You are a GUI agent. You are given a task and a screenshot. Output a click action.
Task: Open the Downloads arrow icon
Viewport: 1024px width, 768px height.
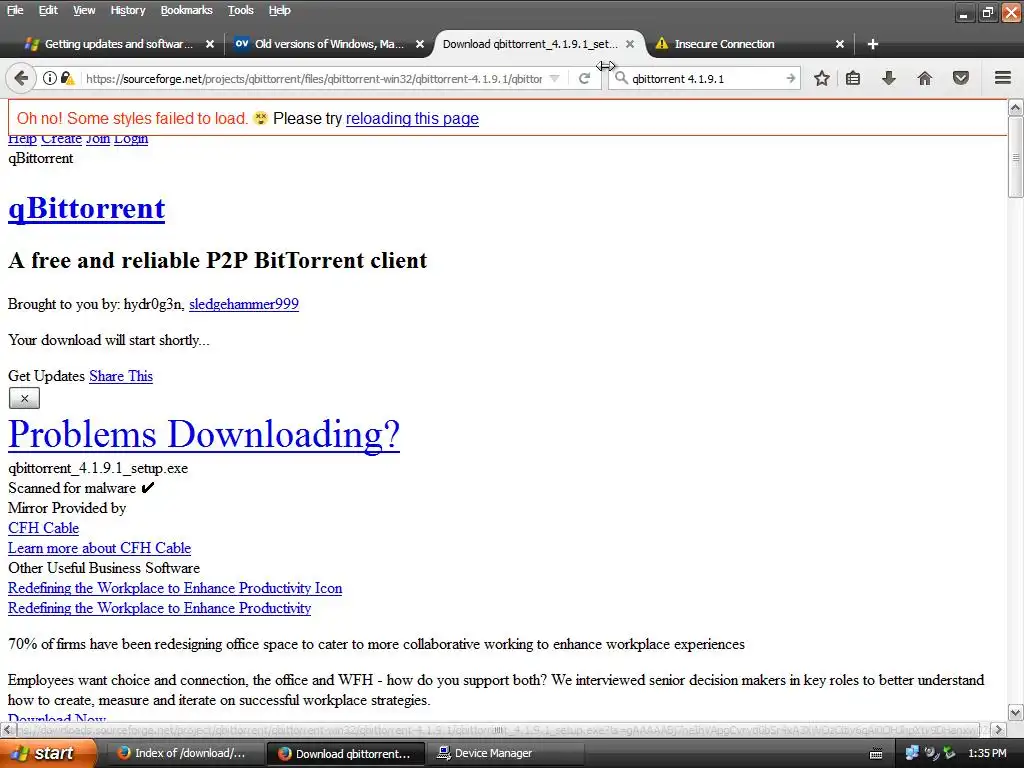coord(889,78)
